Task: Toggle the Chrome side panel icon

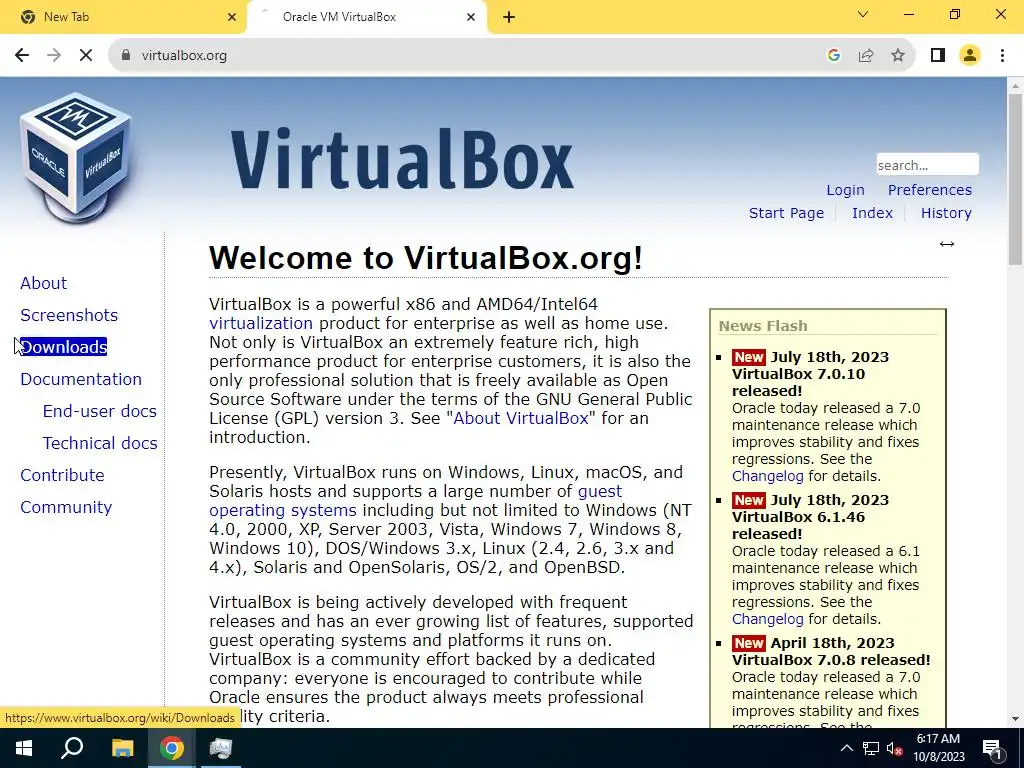Action: click(938, 56)
